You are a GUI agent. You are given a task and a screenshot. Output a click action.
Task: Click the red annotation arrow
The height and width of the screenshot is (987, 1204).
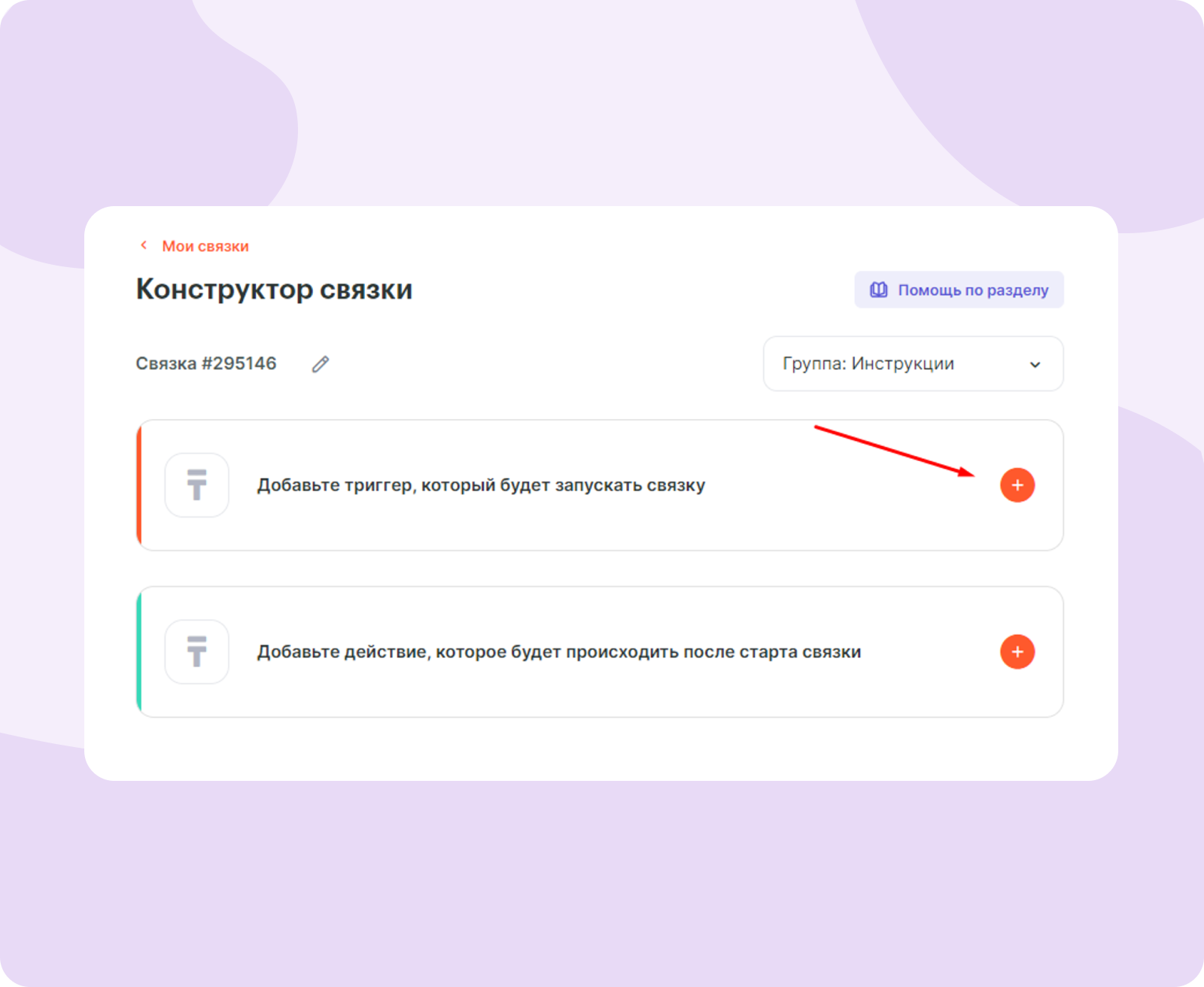click(893, 451)
